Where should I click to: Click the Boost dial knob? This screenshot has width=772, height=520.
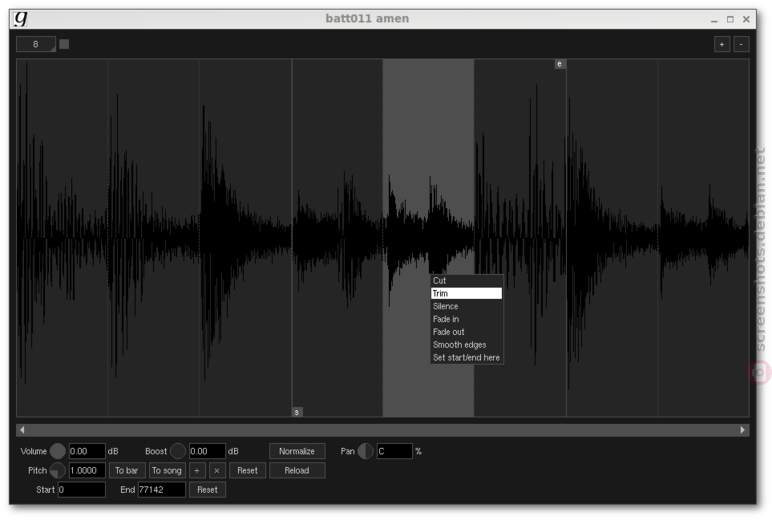[178, 451]
